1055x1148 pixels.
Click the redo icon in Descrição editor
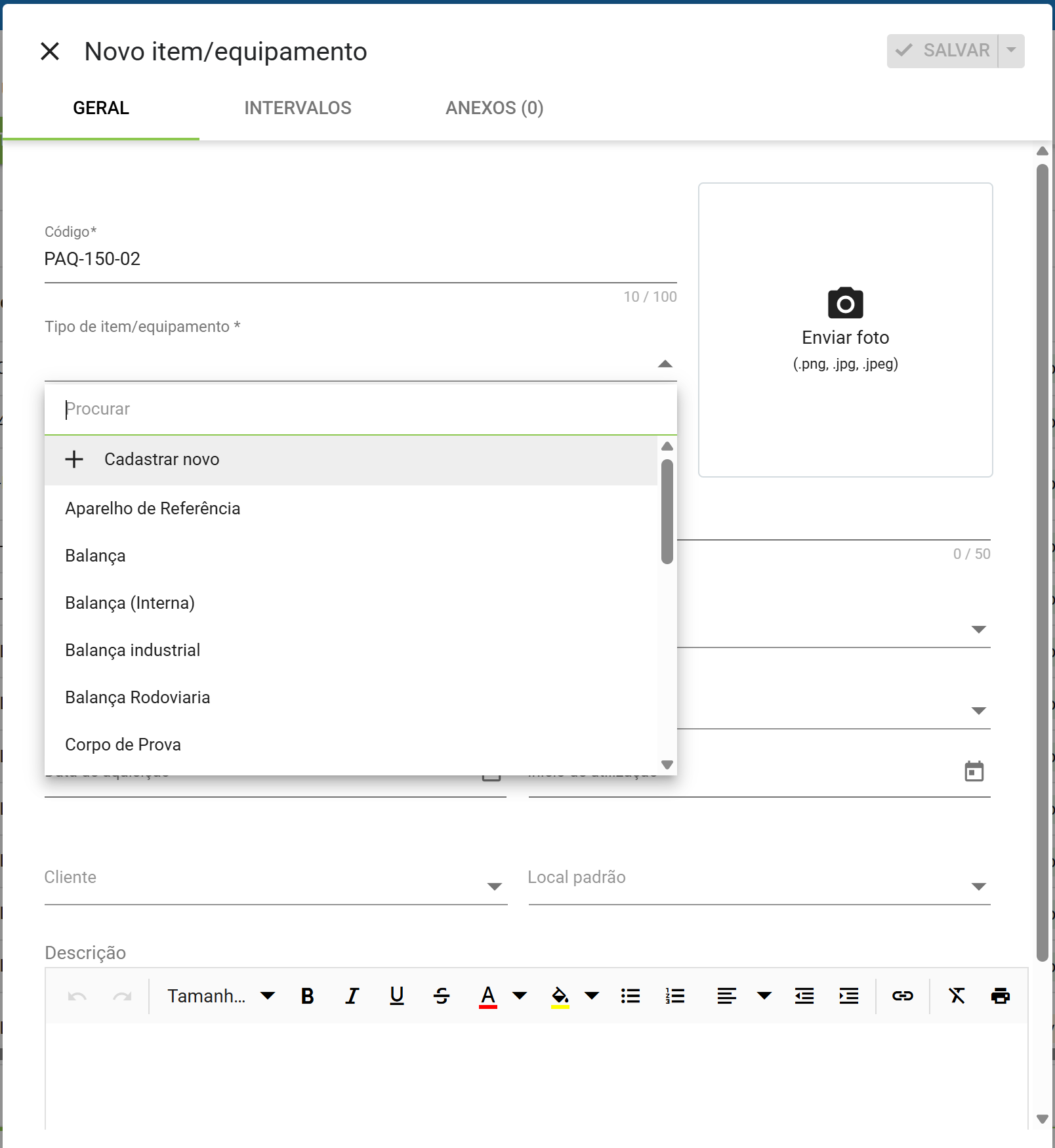pos(122,996)
